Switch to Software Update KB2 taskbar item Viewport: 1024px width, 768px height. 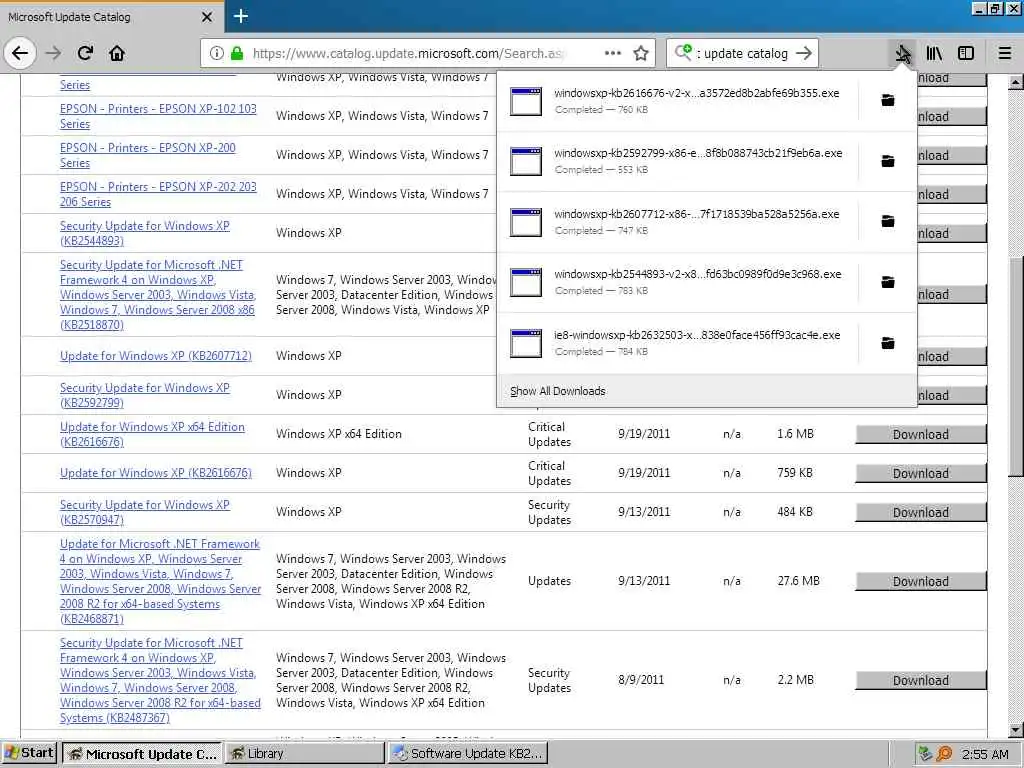pyautogui.click(x=468, y=754)
